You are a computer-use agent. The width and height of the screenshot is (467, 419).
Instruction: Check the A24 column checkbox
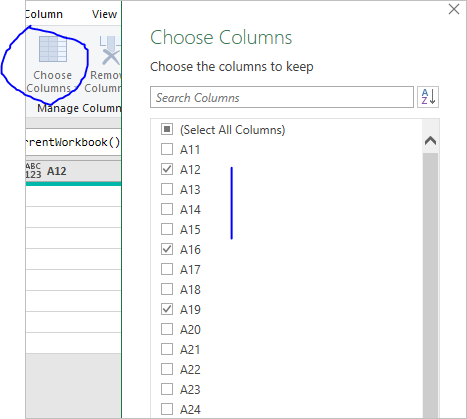167,409
